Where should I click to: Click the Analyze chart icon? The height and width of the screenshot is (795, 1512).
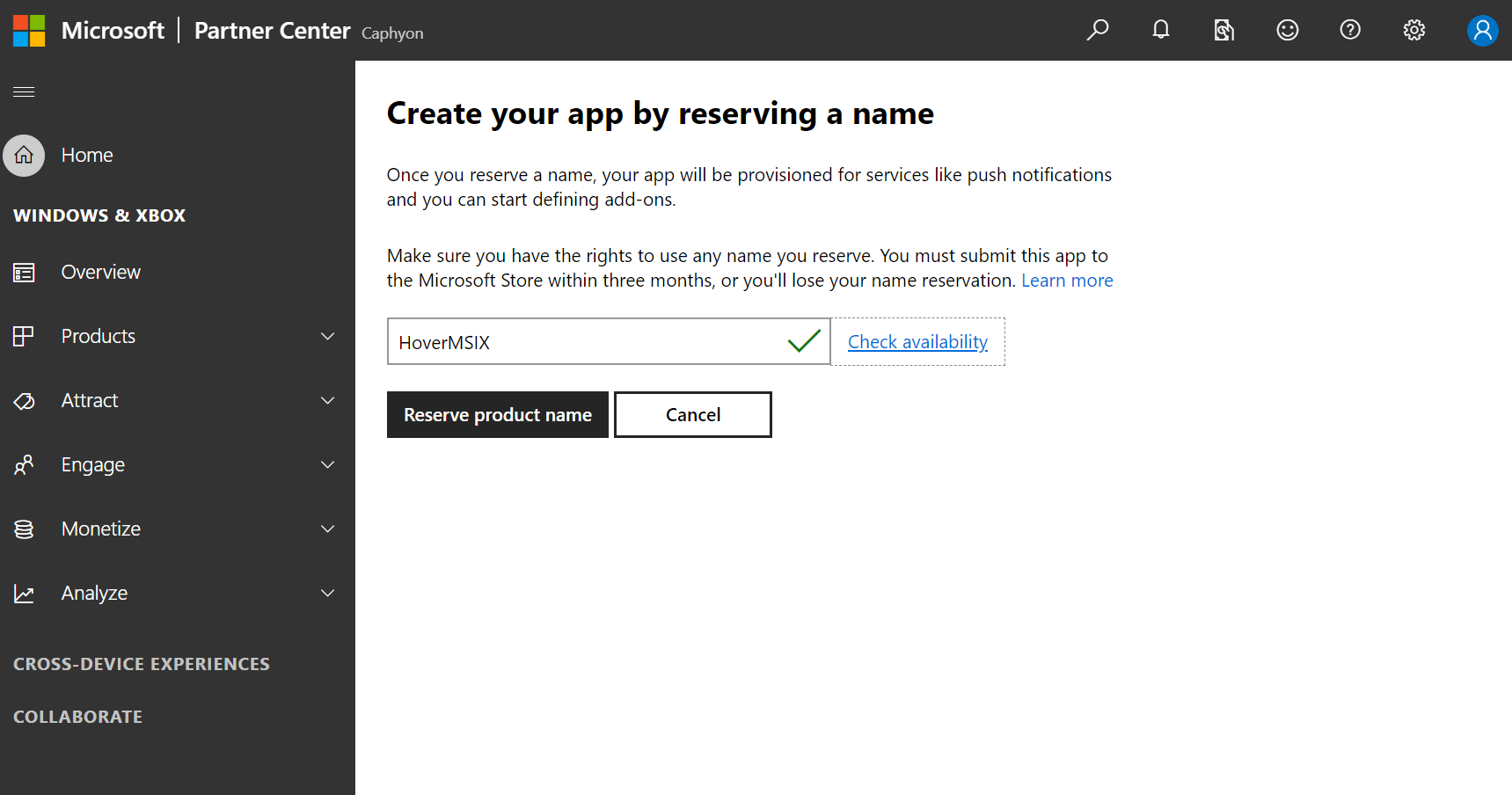[x=24, y=594]
